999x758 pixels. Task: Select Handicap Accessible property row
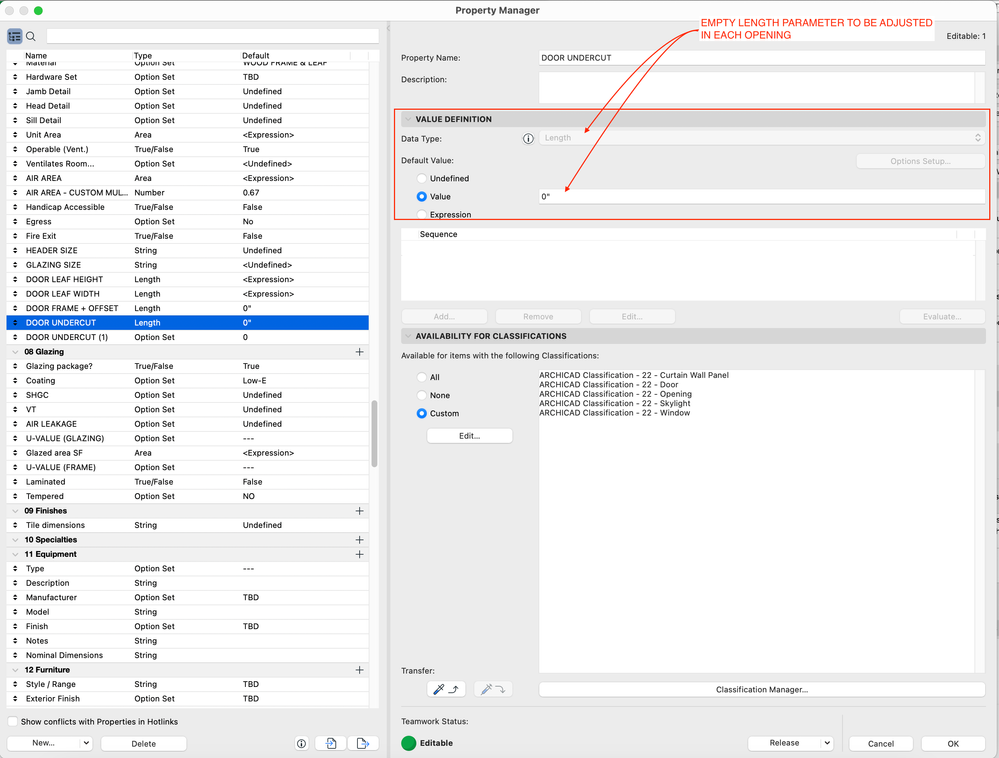(187, 207)
